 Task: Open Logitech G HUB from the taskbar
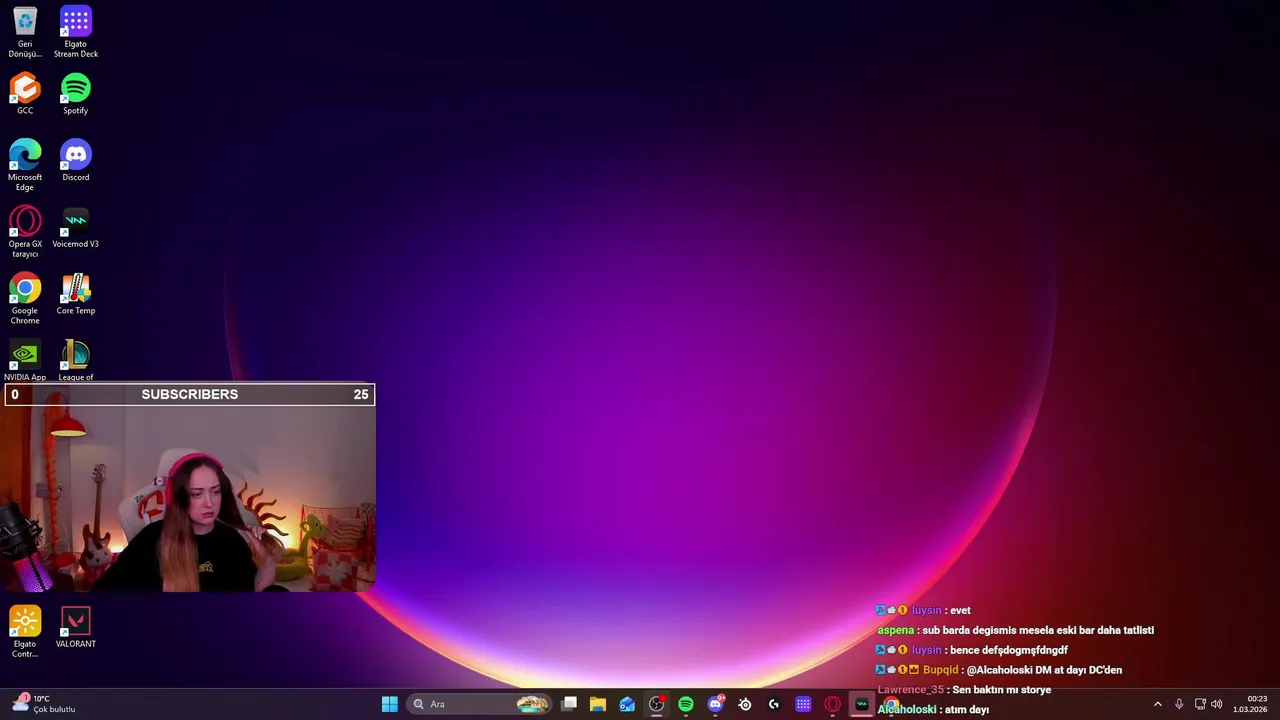click(774, 704)
